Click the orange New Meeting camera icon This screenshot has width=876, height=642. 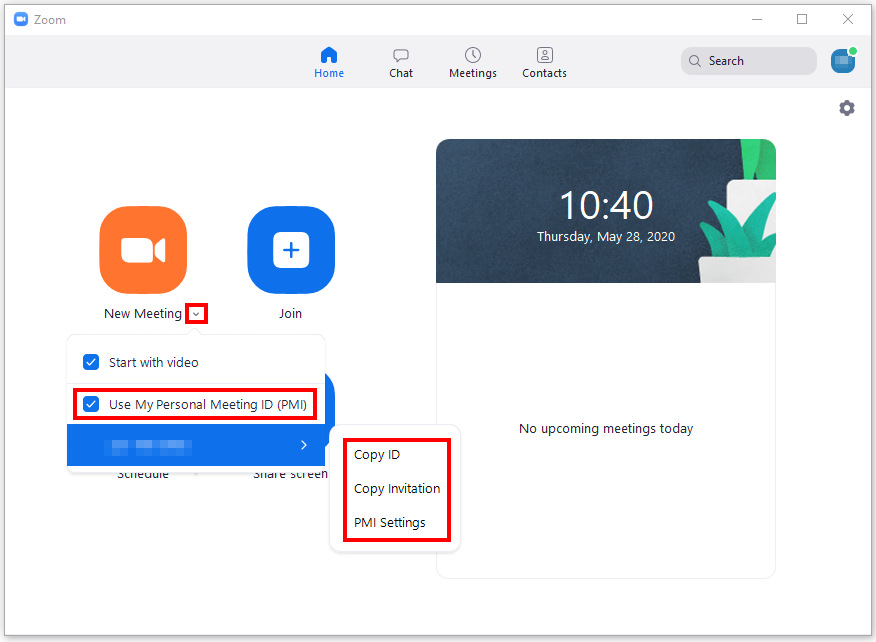[x=143, y=250]
